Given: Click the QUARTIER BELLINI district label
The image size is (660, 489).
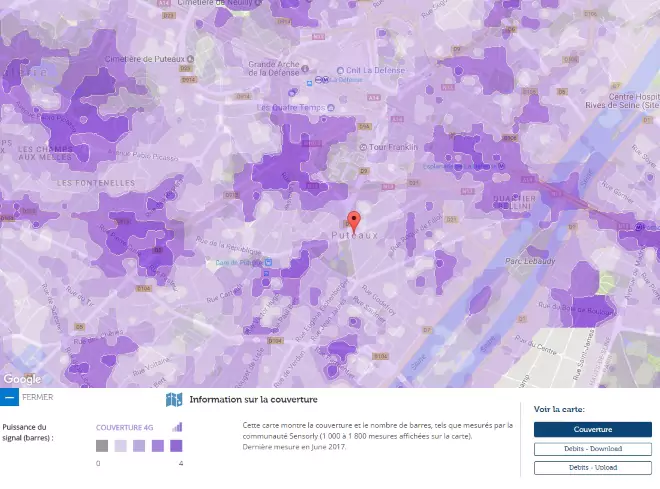Looking at the screenshot, I should [514, 202].
